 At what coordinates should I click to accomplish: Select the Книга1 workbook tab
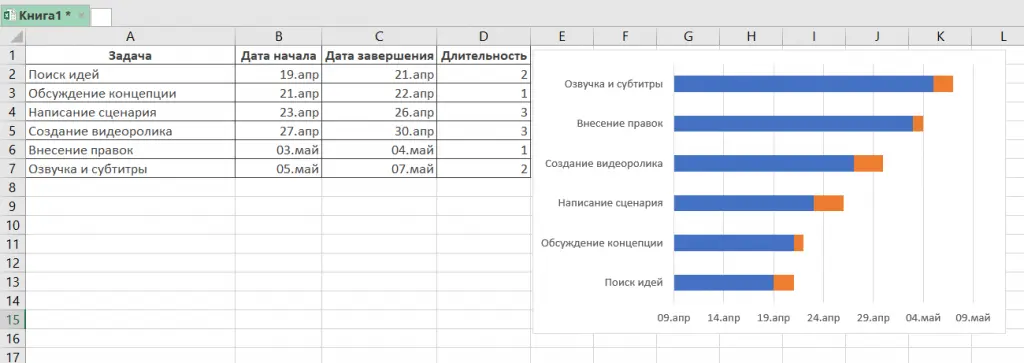click(x=45, y=16)
